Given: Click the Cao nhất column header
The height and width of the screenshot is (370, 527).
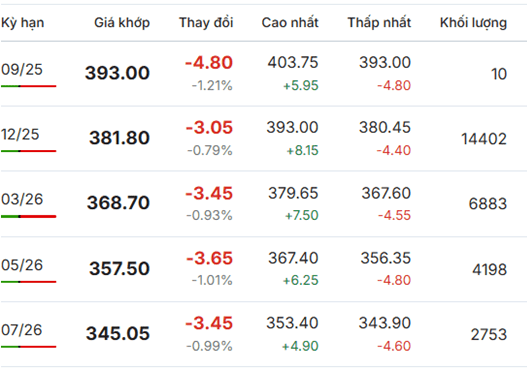Looking at the screenshot, I should (x=290, y=23).
